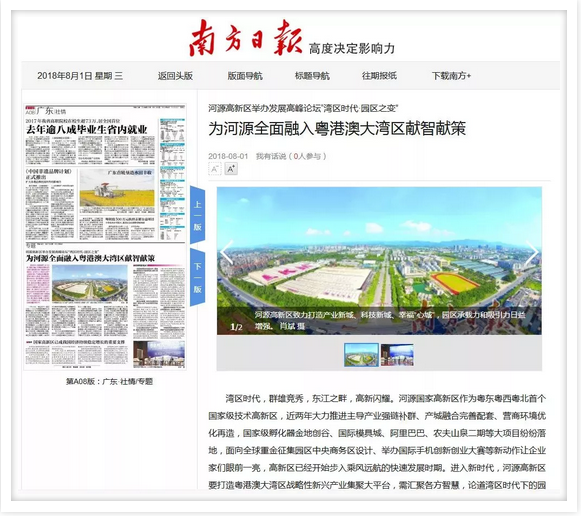This screenshot has height=516, width=581.
Task: Select first slideshow thumbnail of aerial view
Action: [361, 355]
